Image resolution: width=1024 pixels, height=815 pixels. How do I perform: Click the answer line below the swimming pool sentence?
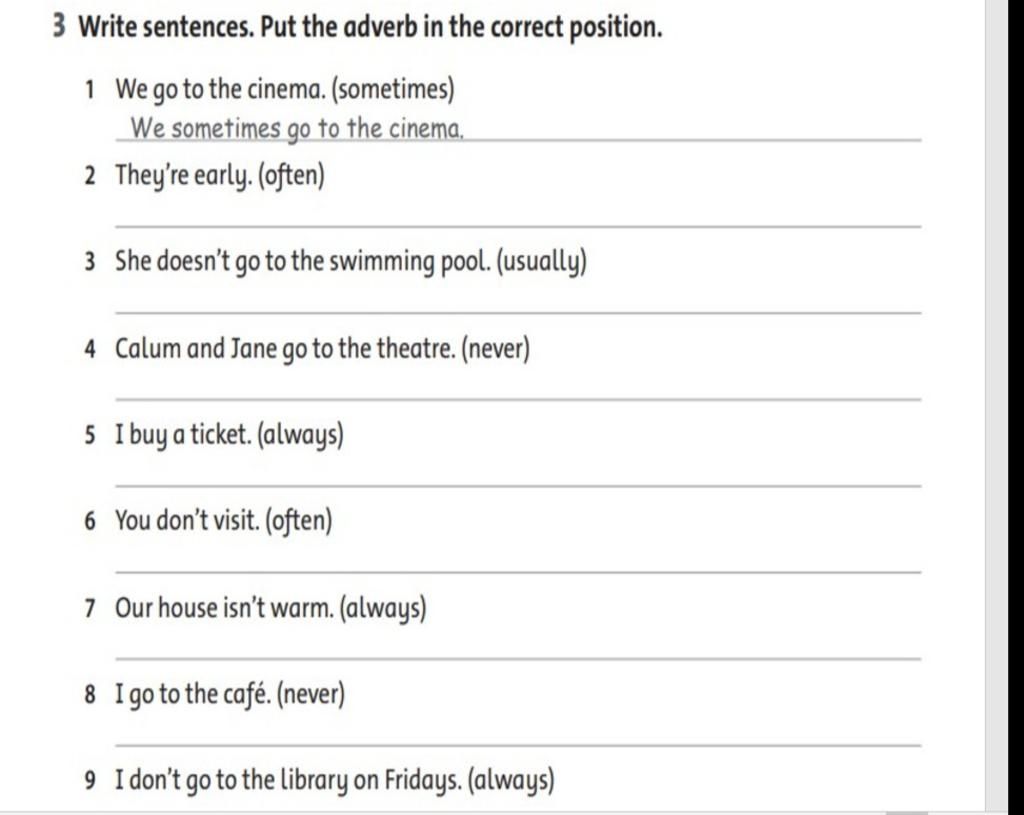[518, 313]
